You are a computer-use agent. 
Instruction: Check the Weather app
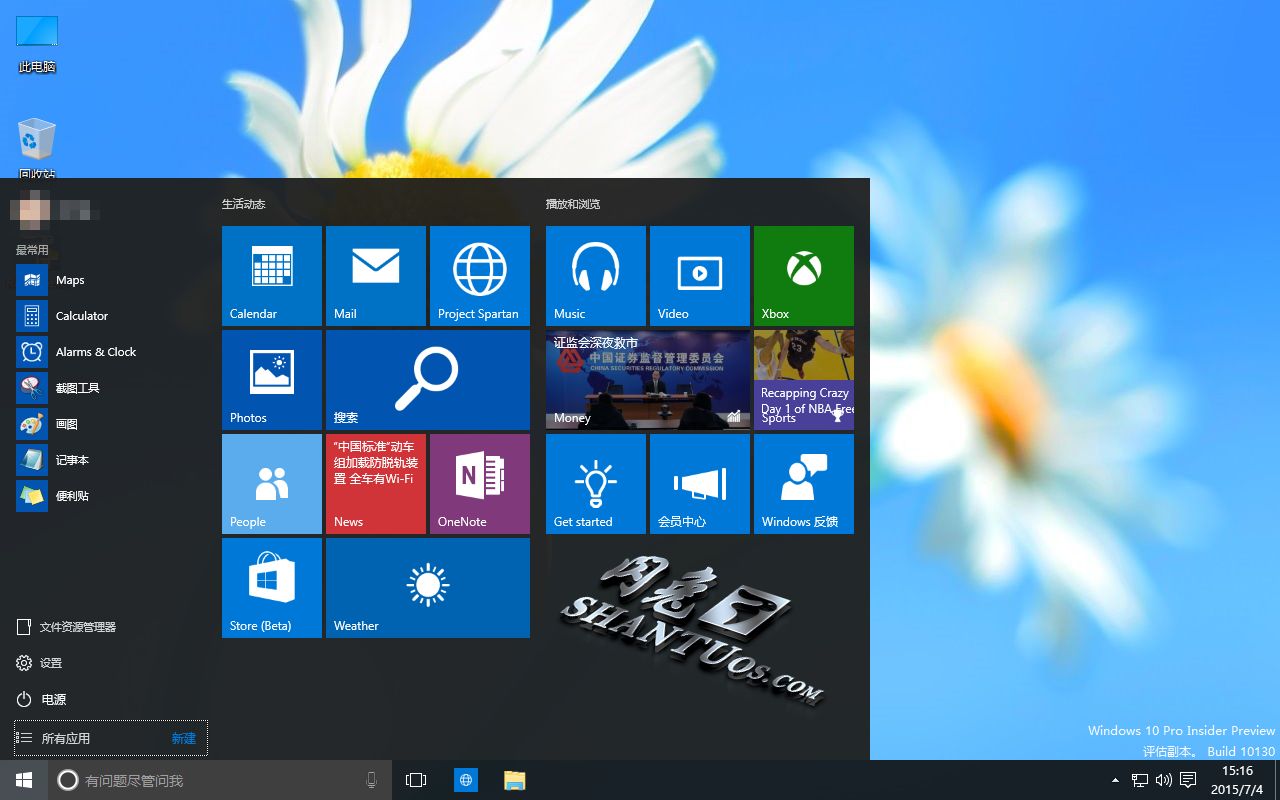tap(427, 588)
